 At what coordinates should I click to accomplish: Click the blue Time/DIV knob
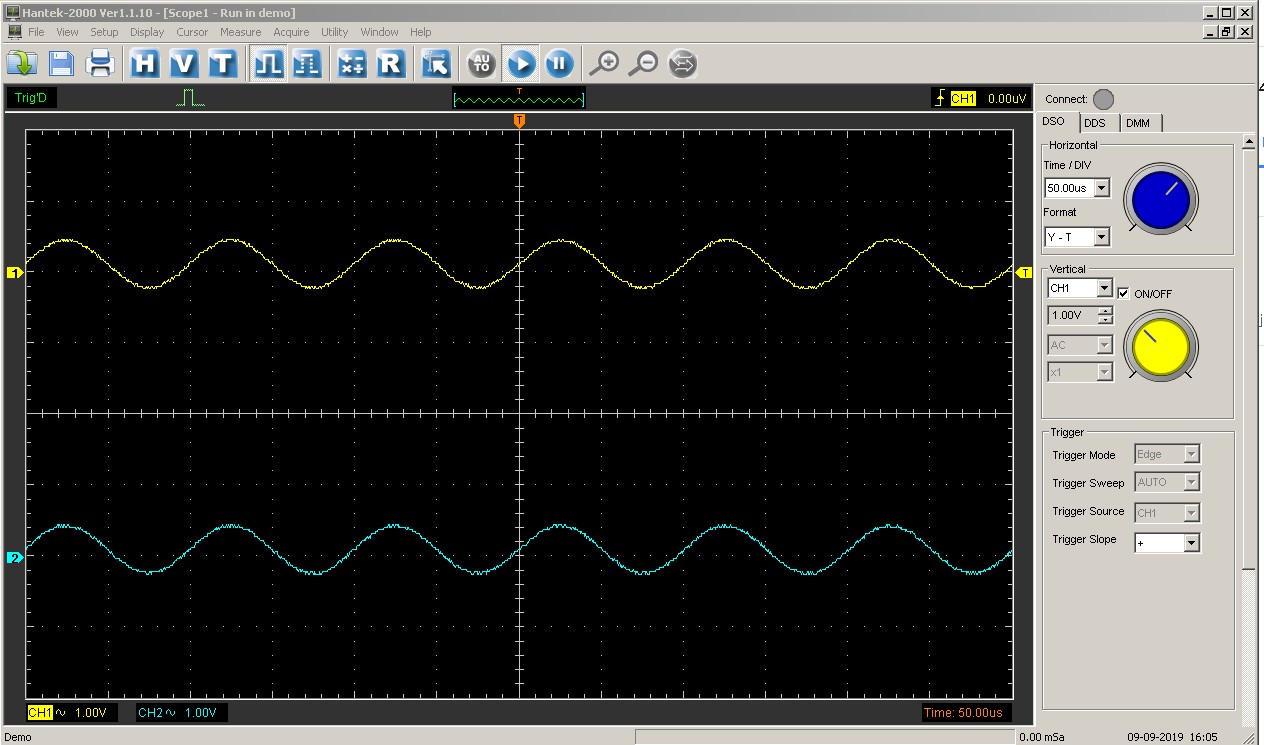click(1160, 200)
